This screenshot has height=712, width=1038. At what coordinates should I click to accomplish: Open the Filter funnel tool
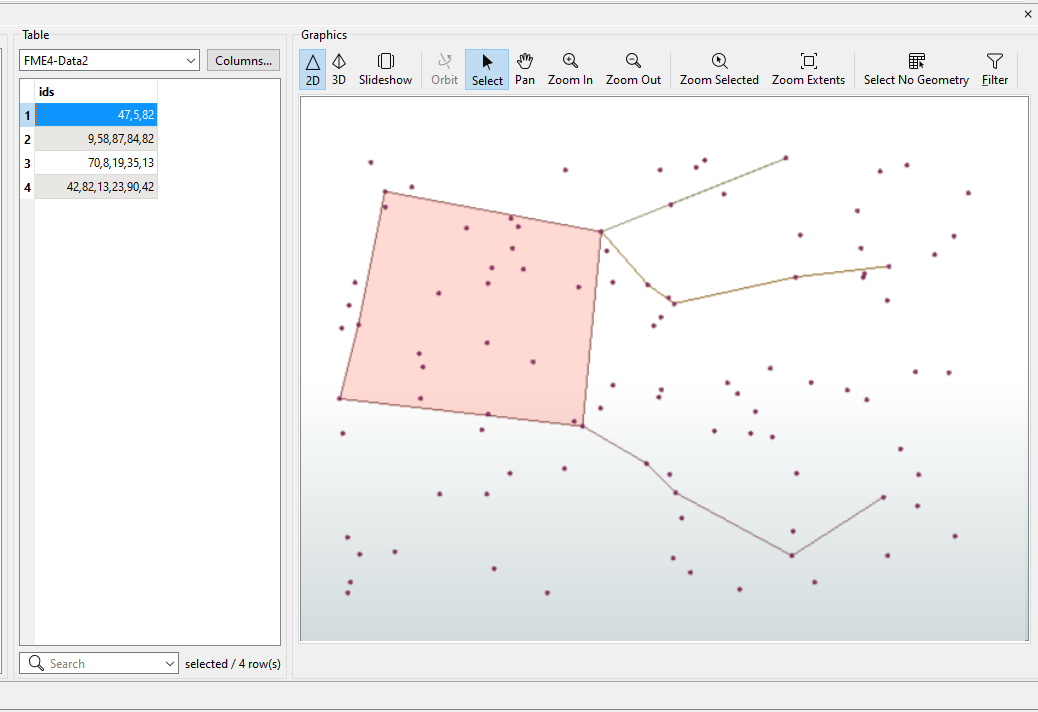point(994,69)
